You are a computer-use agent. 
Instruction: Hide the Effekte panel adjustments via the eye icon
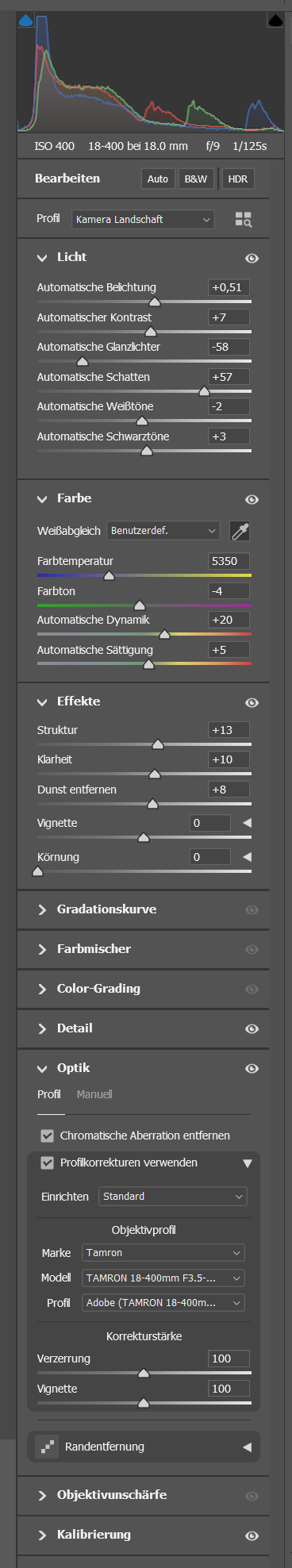(252, 702)
